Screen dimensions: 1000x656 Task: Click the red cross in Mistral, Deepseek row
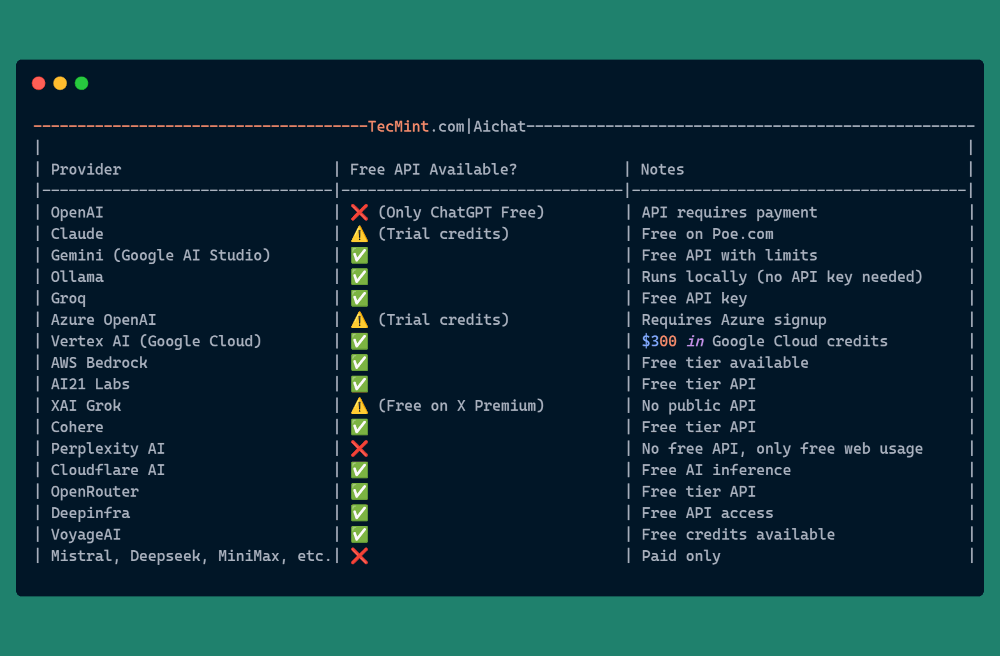[x=359, y=556]
